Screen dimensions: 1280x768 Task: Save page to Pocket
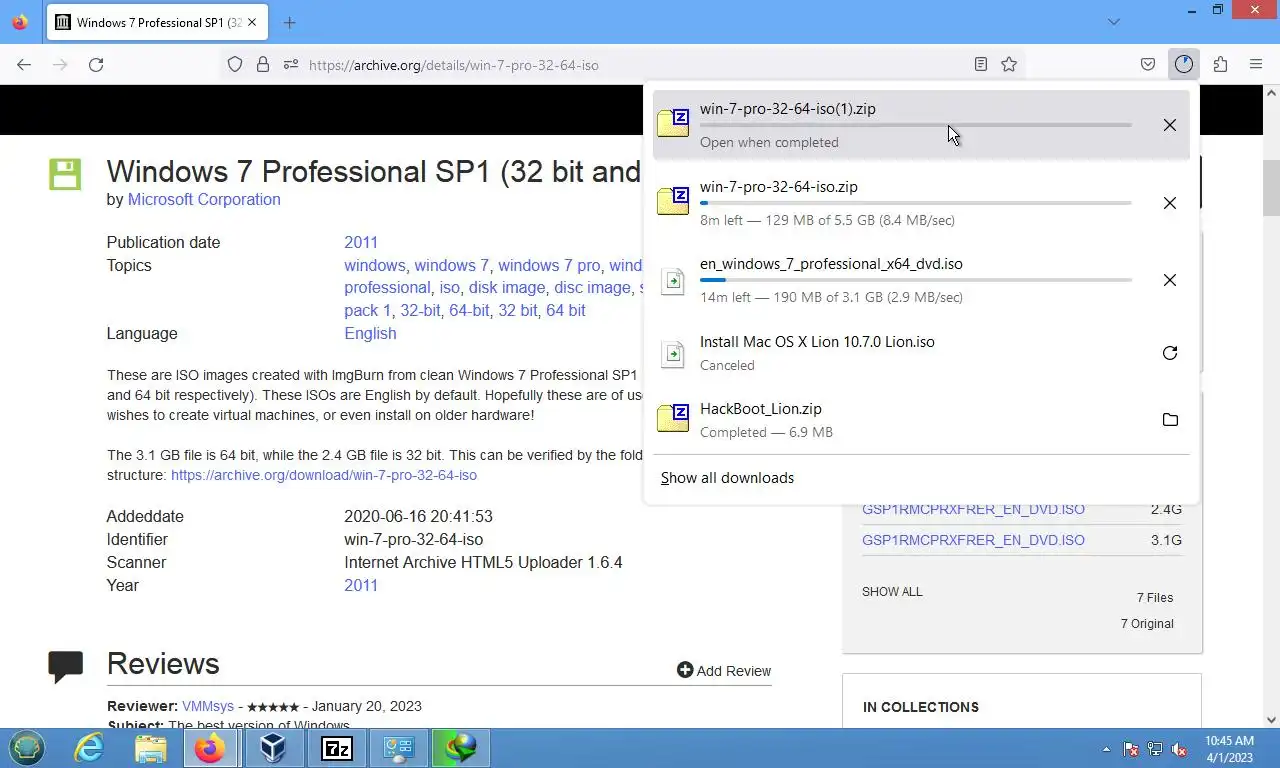point(1148,65)
